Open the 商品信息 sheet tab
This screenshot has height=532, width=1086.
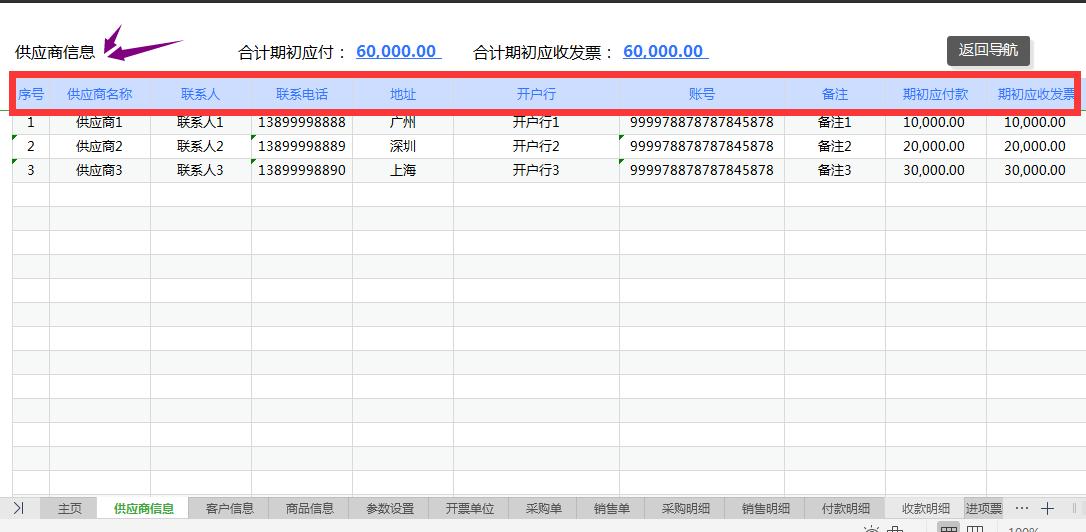[310, 508]
